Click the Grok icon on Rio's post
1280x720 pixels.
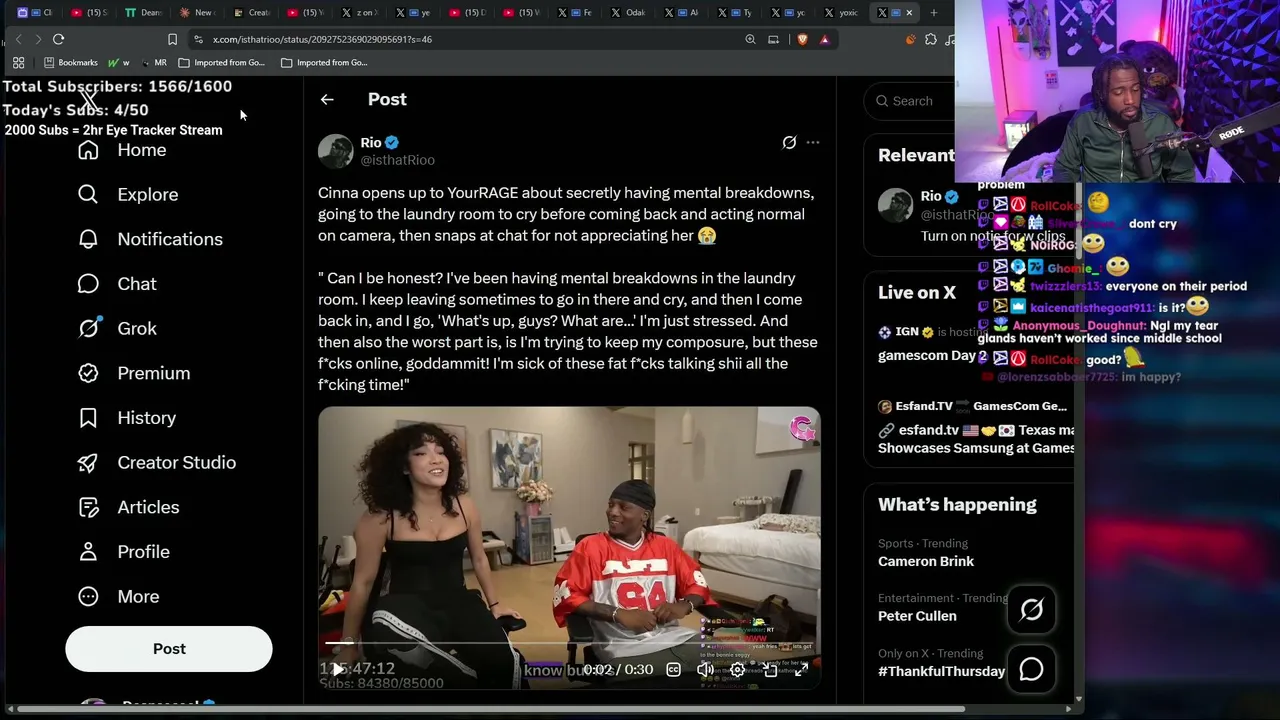coord(789,143)
